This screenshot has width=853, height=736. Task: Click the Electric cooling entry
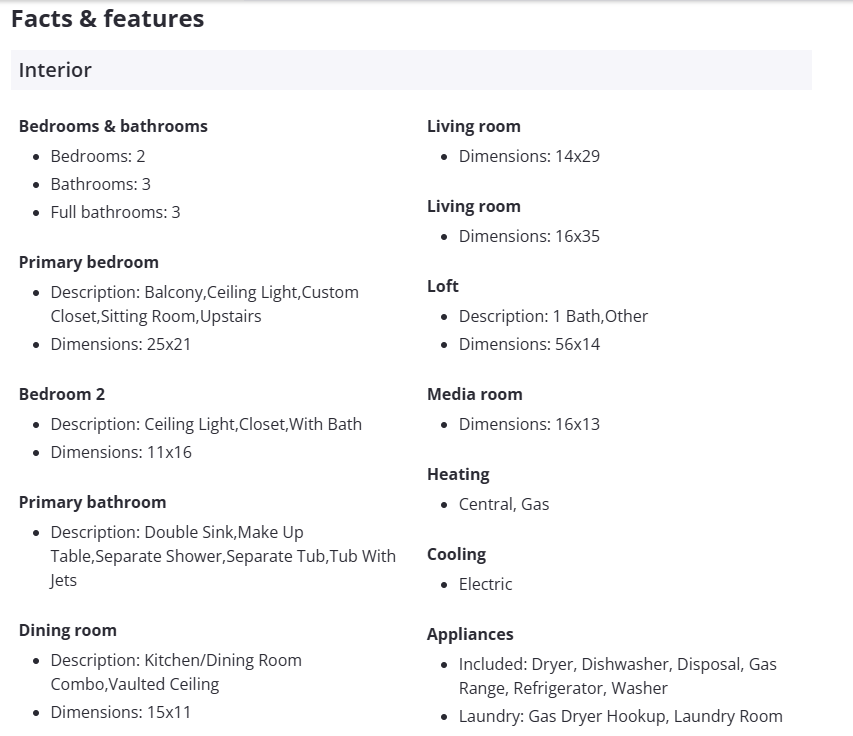click(485, 584)
